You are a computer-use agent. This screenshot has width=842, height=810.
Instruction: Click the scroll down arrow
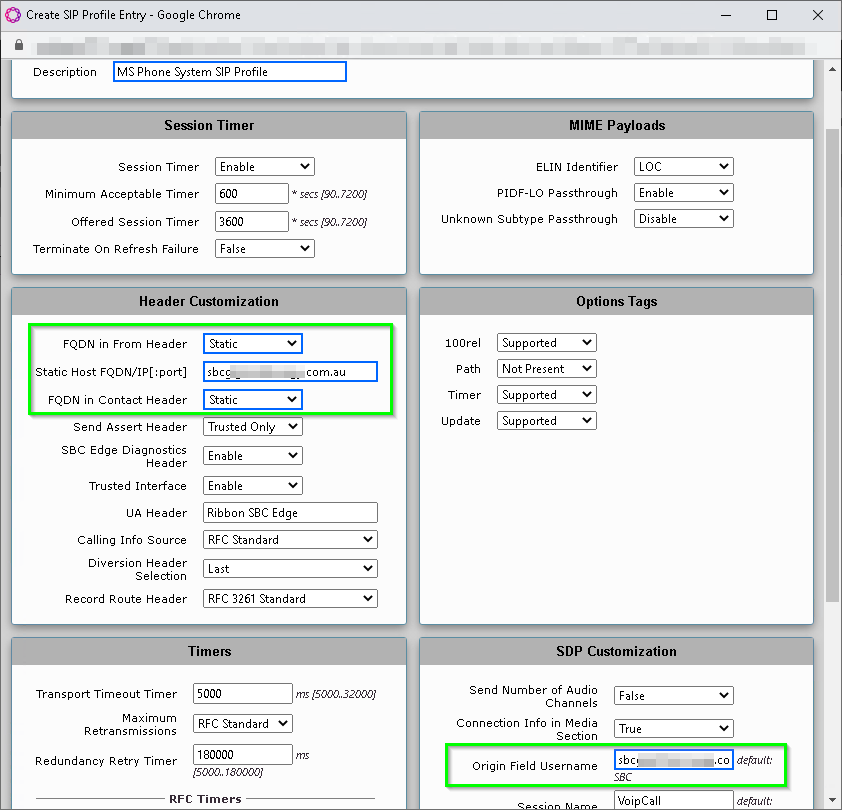coord(832,800)
